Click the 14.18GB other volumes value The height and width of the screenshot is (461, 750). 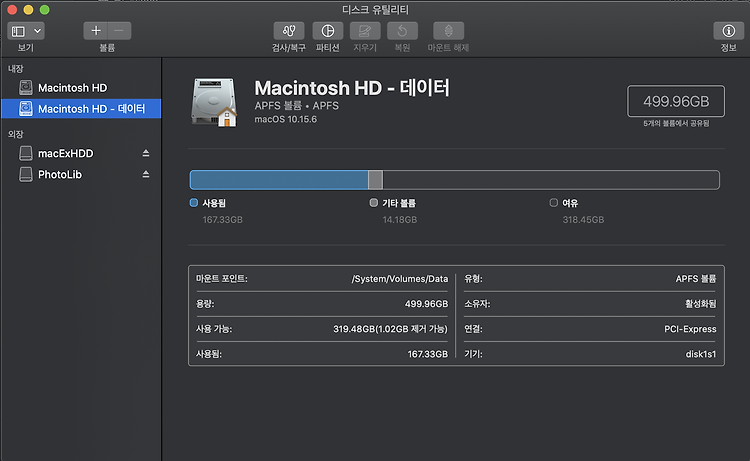pyautogui.click(x=400, y=220)
